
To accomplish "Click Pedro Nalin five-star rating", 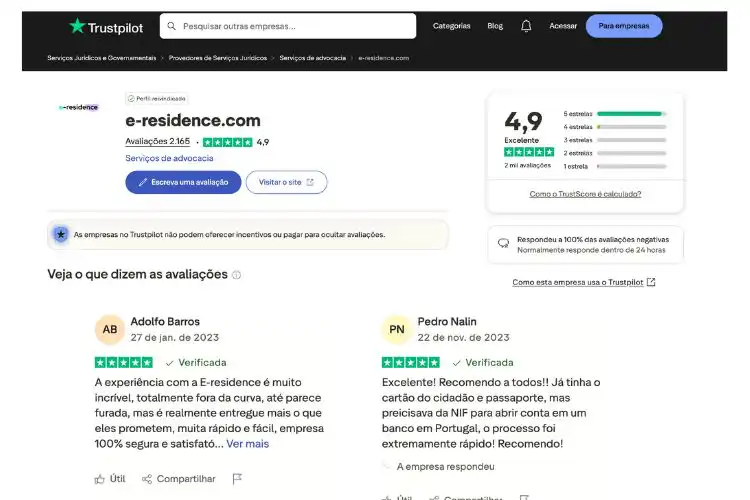I will coord(410,362).
